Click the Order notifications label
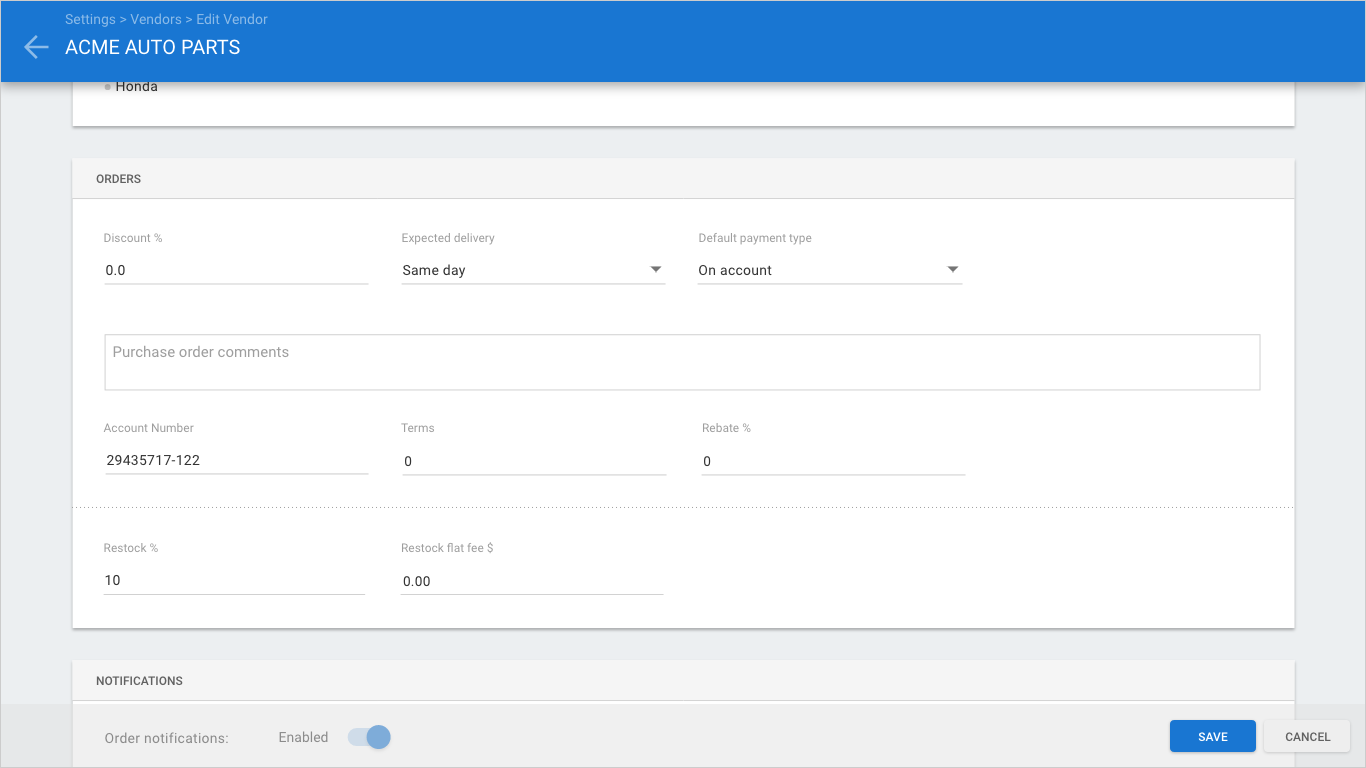This screenshot has height=768, width=1366. [x=167, y=738]
